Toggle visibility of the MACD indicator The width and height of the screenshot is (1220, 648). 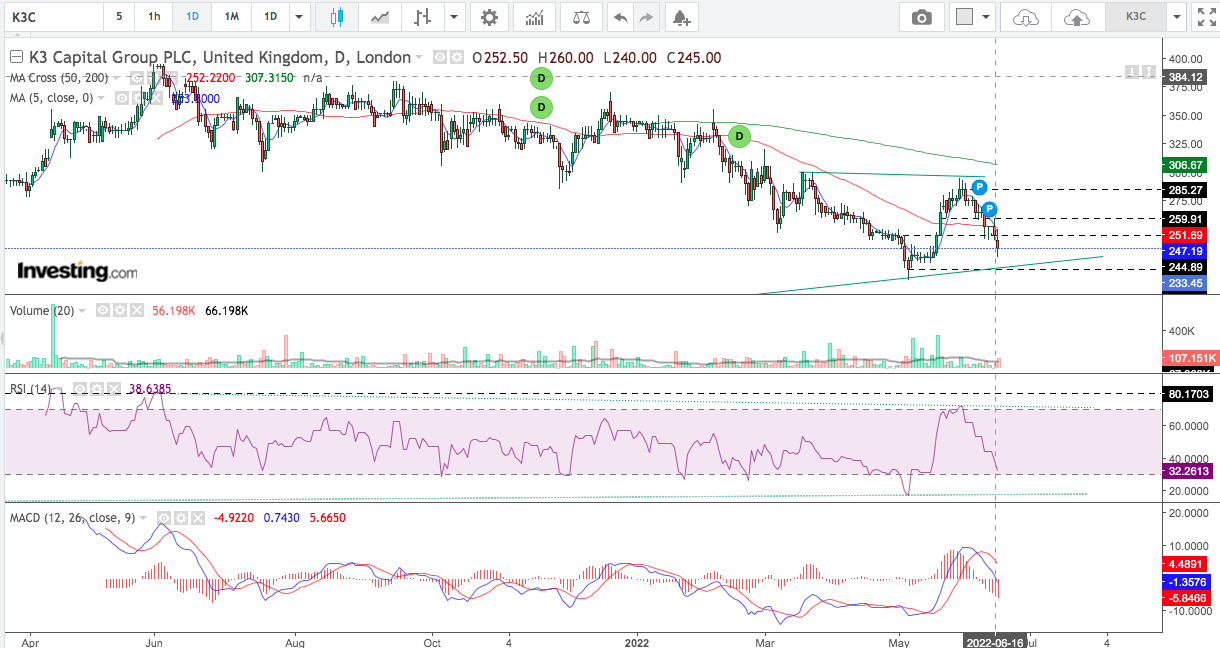pyautogui.click(x=162, y=517)
